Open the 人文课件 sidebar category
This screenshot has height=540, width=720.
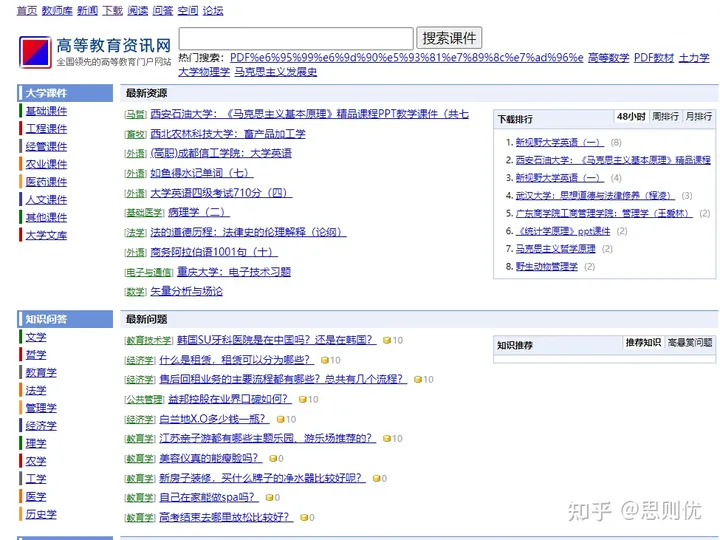46,200
